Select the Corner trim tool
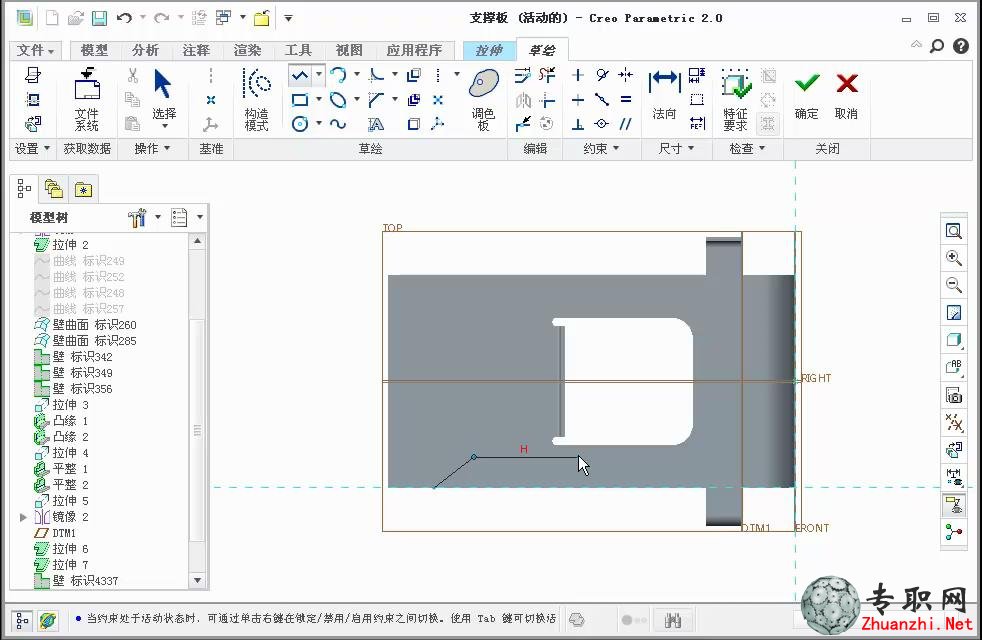This screenshot has width=982, height=640. tap(547, 100)
